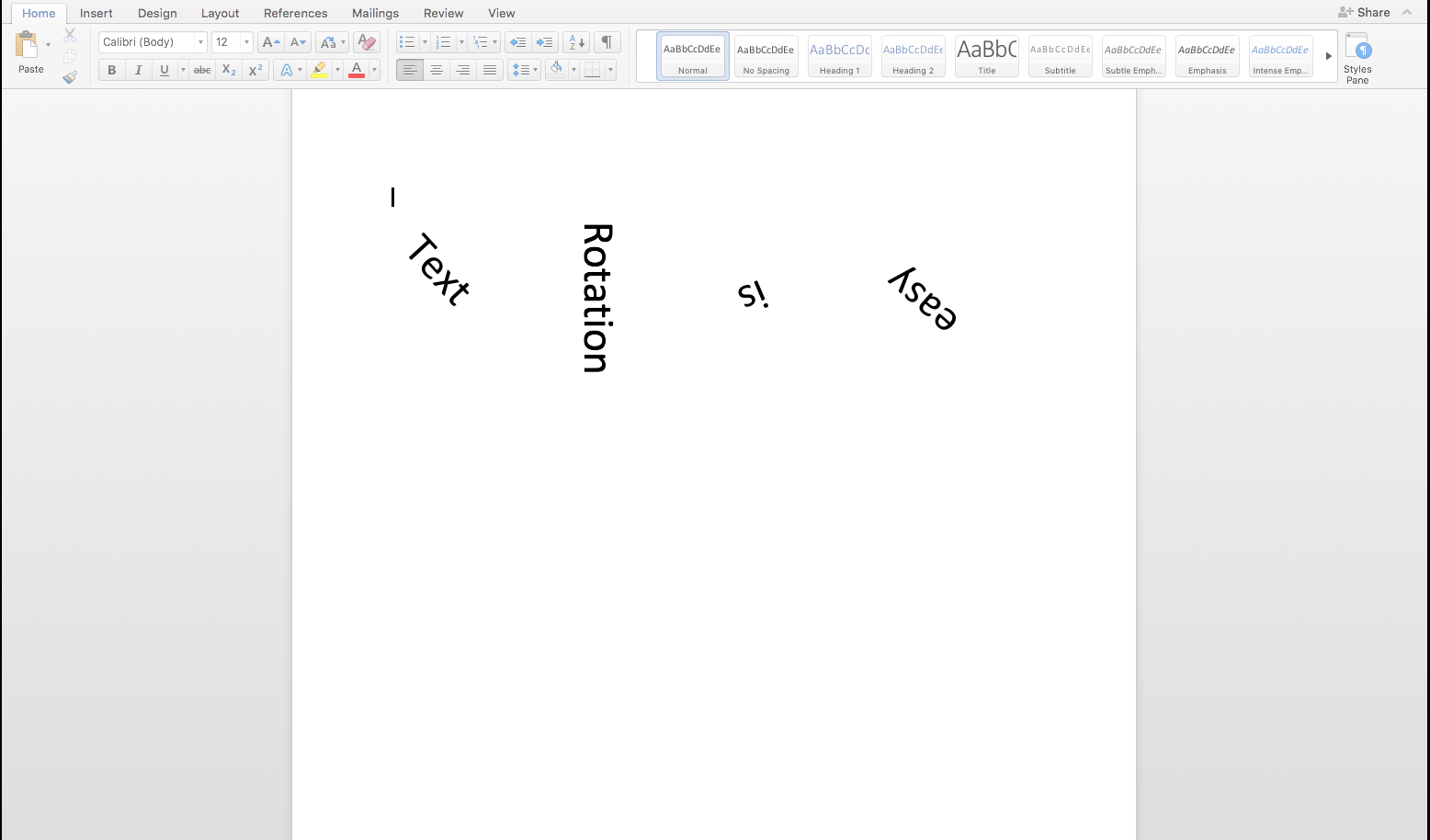Image resolution: width=1430 pixels, height=840 pixels.
Task: Apply the Heading 1 style
Action: pyautogui.click(x=839, y=55)
